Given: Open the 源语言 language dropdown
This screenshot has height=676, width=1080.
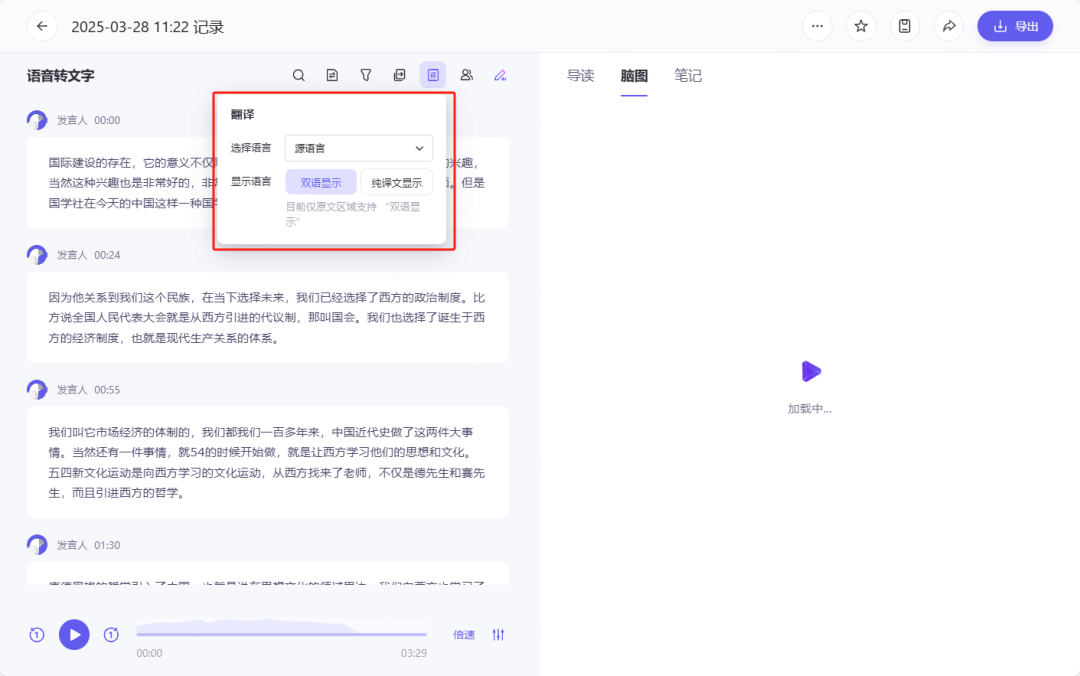Looking at the screenshot, I should point(358,147).
